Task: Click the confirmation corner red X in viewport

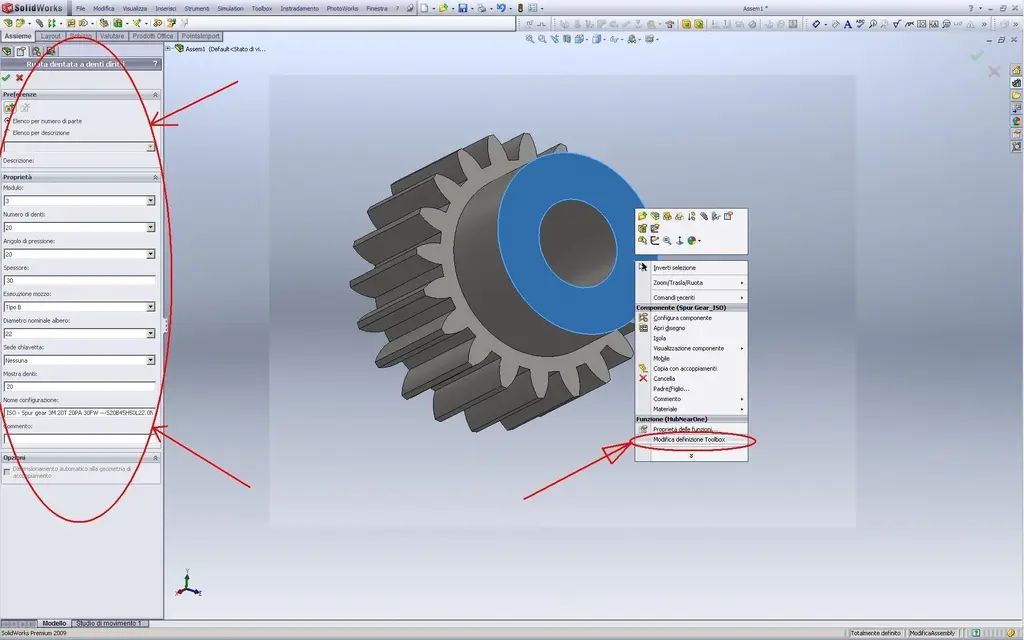Action: [994, 71]
